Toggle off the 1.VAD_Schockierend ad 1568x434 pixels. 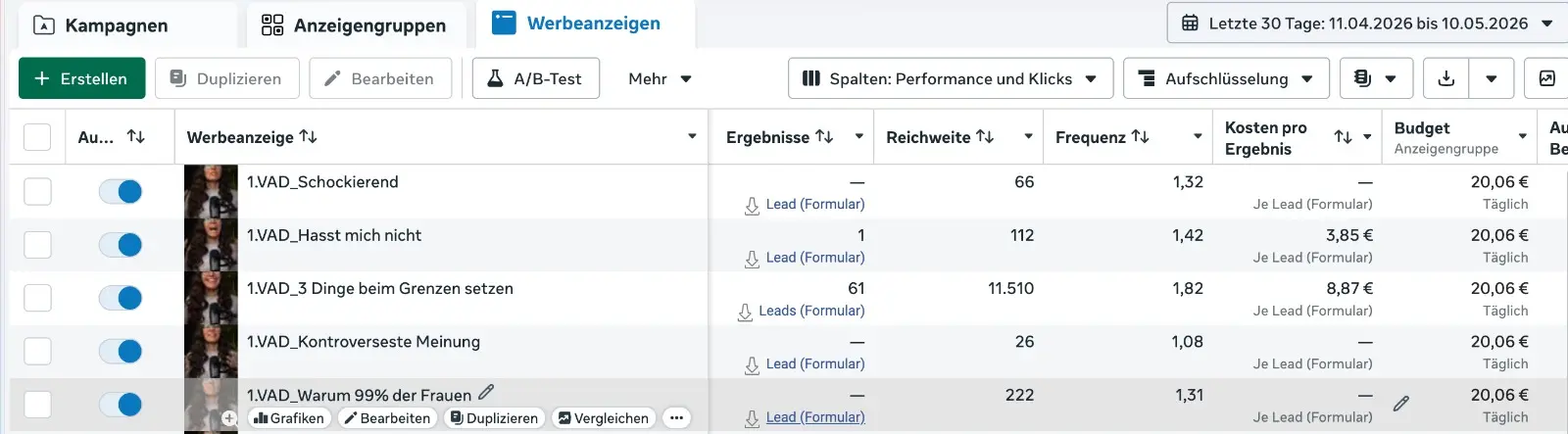pos(121,191)
